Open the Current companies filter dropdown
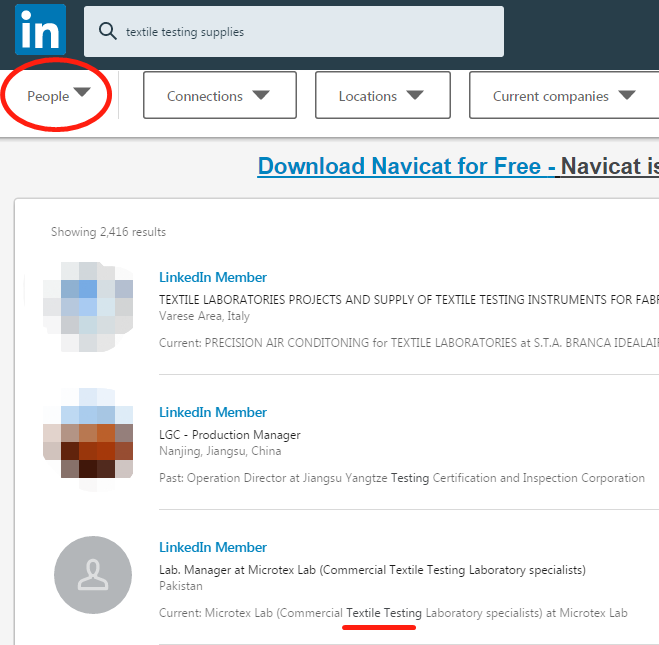Viewport: 659px width, 645px height. [564, 96]
